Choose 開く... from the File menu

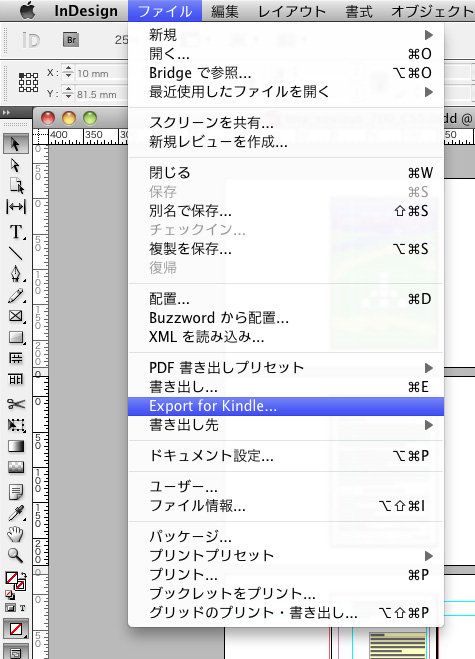(x=286, y=54)
